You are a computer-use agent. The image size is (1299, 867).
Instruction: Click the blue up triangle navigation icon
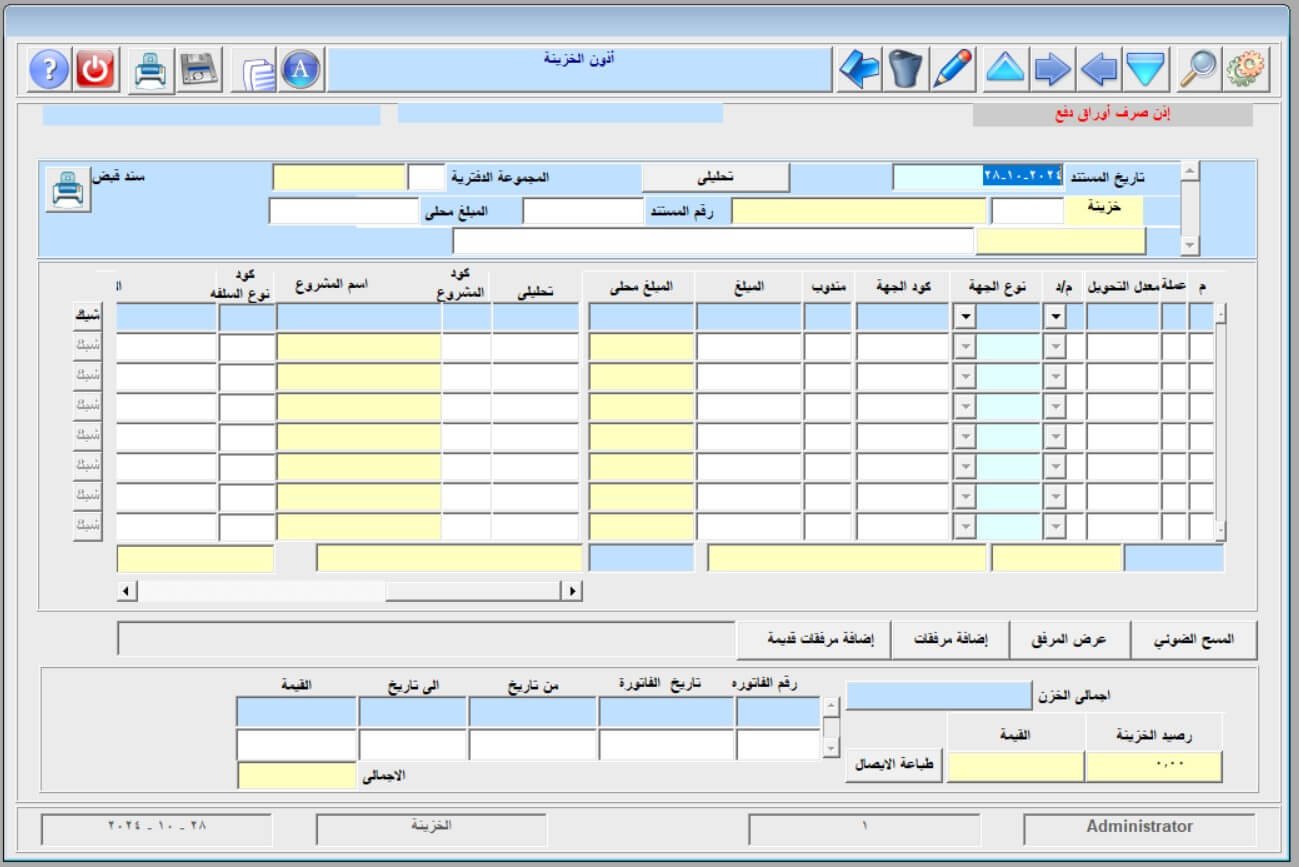(1005, 69)
